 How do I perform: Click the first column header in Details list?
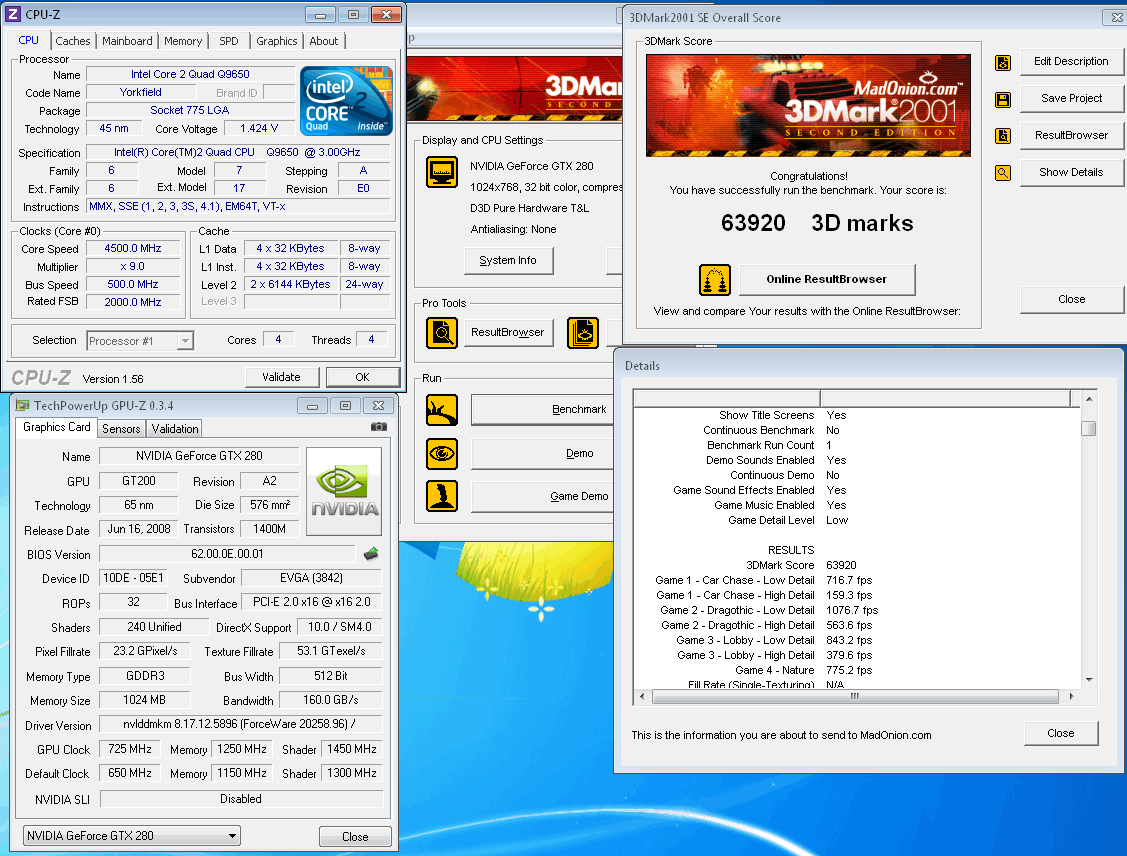coord(727,398)
